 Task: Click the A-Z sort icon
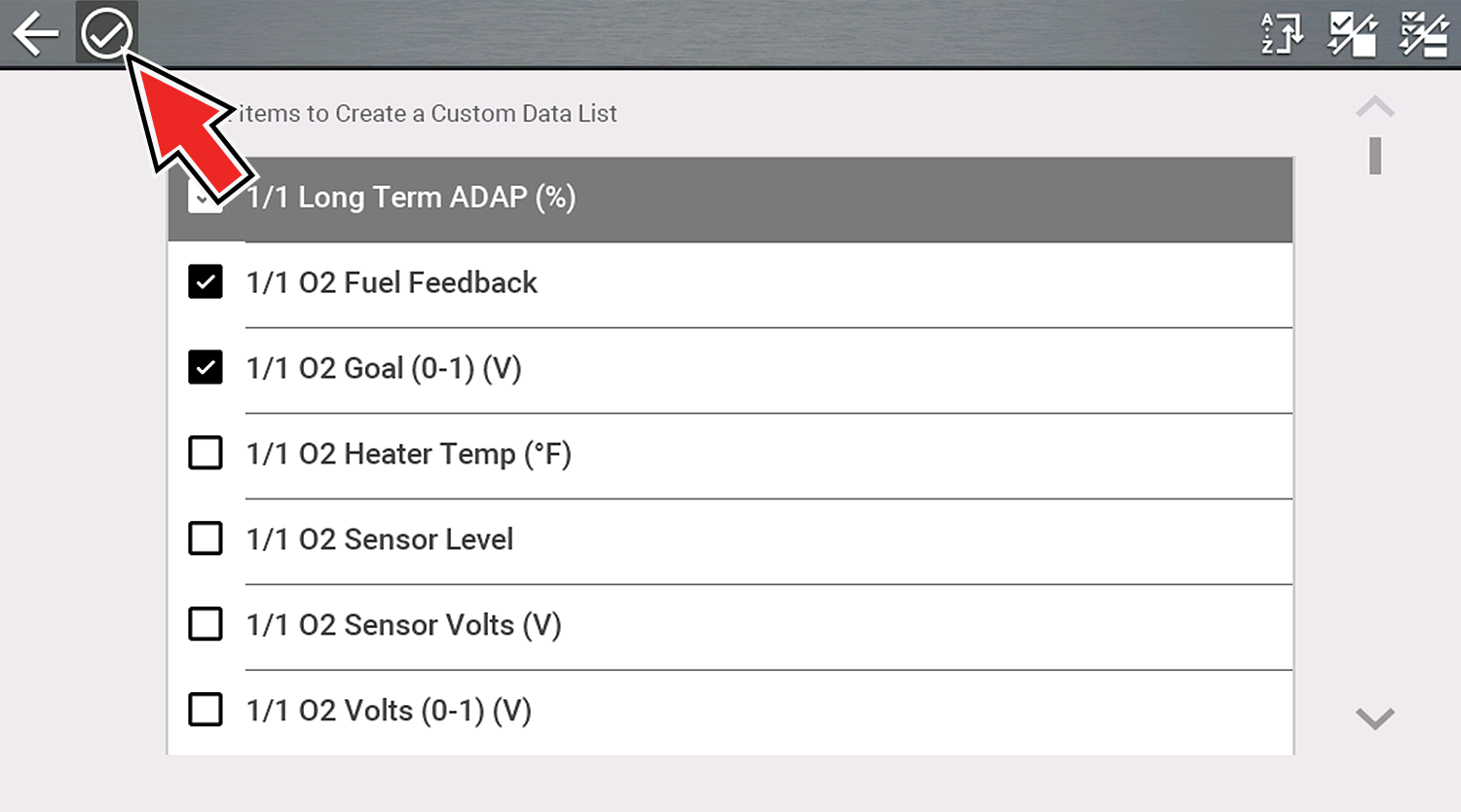[1283, 34]
